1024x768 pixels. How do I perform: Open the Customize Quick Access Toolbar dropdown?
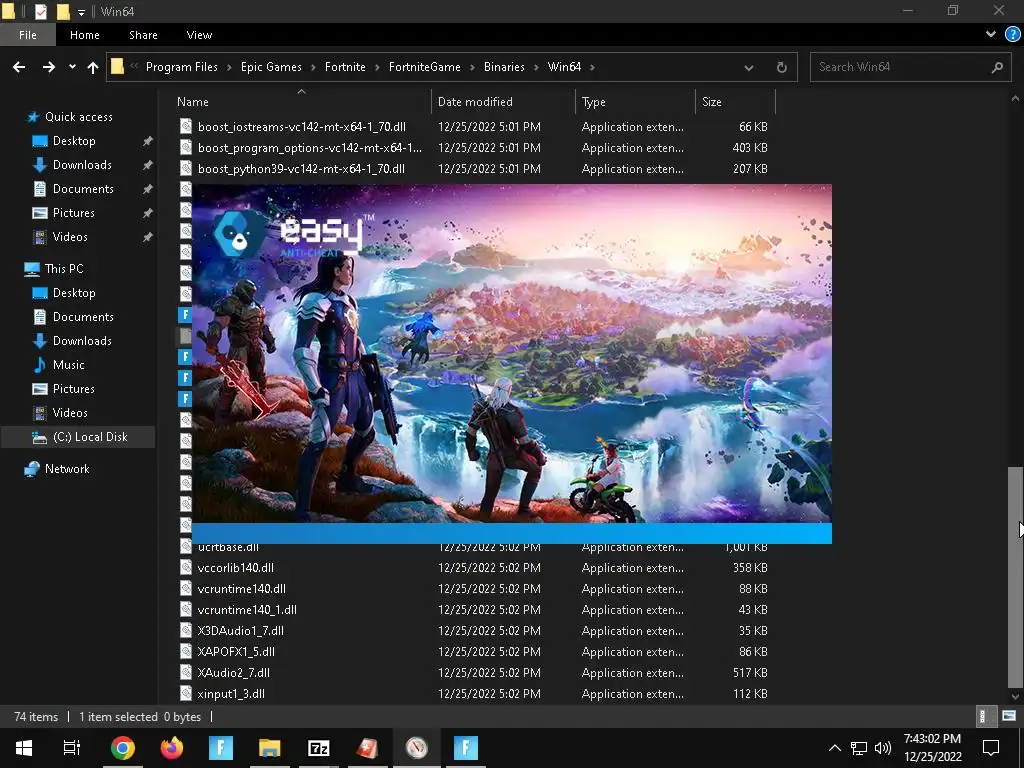(x=81, y=12)
